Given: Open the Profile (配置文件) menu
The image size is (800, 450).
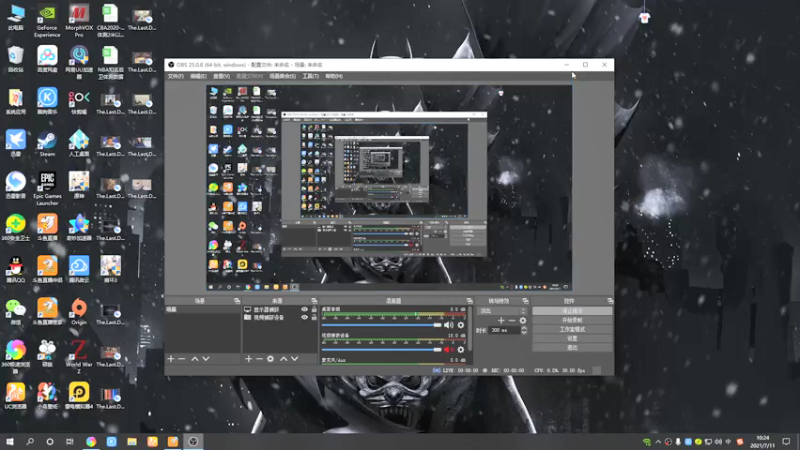Looking at the screenshot, I should pyautogui.click(x=249, y=77).
